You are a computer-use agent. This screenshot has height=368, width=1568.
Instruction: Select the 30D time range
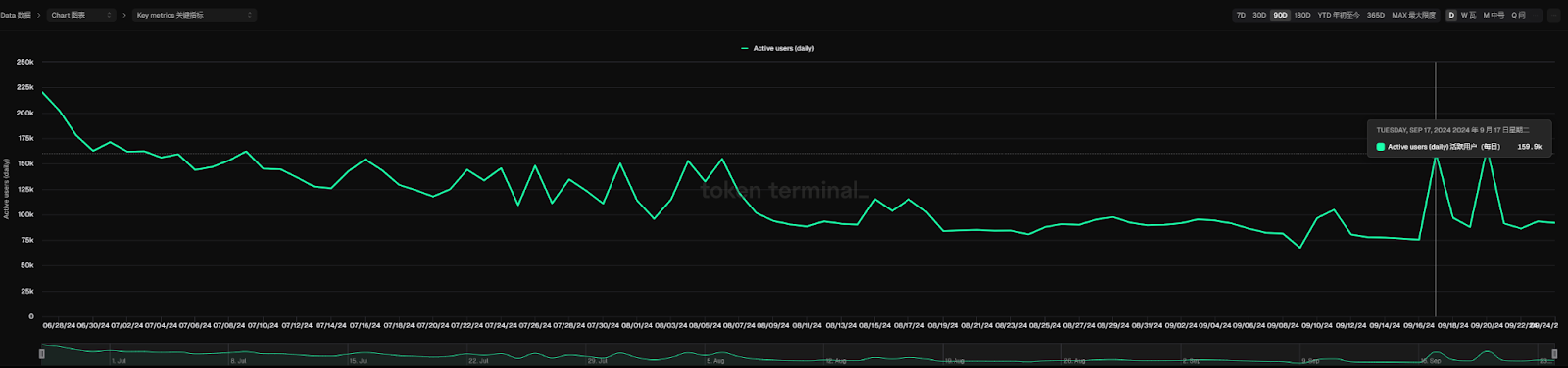coord(1259,15)
